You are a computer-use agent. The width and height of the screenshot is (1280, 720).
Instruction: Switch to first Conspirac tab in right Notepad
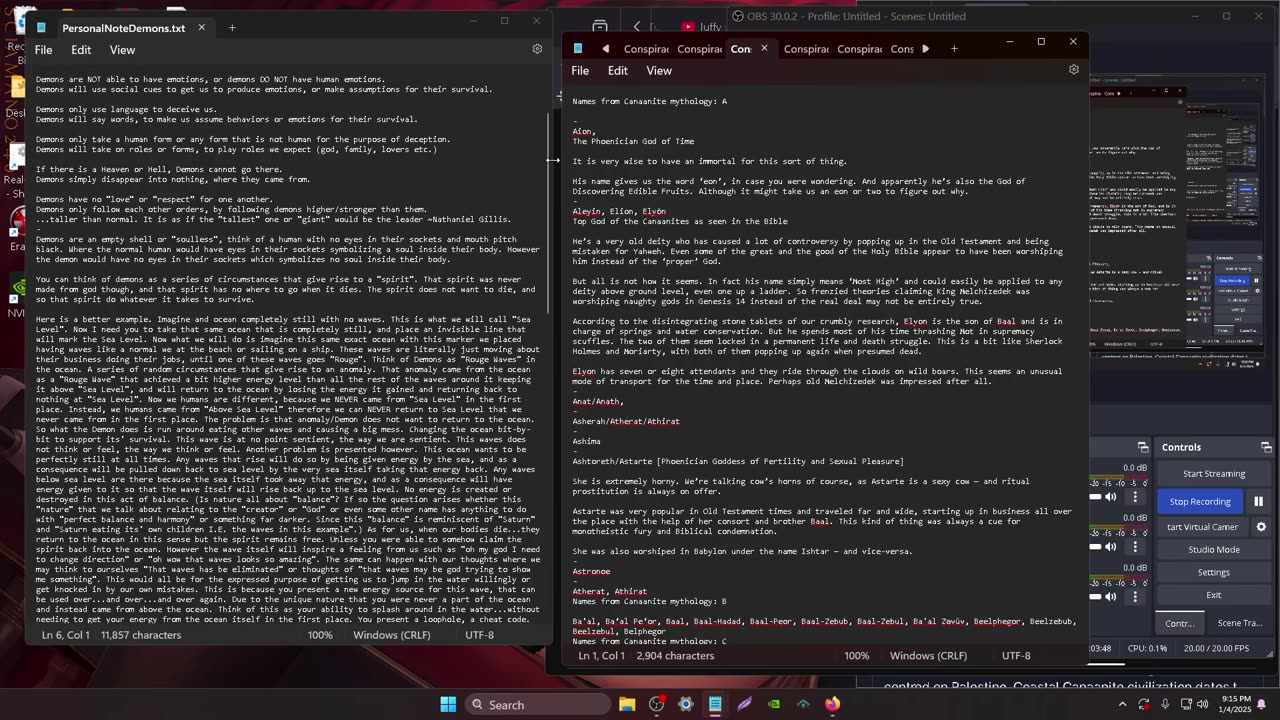[x=646, y=49]
